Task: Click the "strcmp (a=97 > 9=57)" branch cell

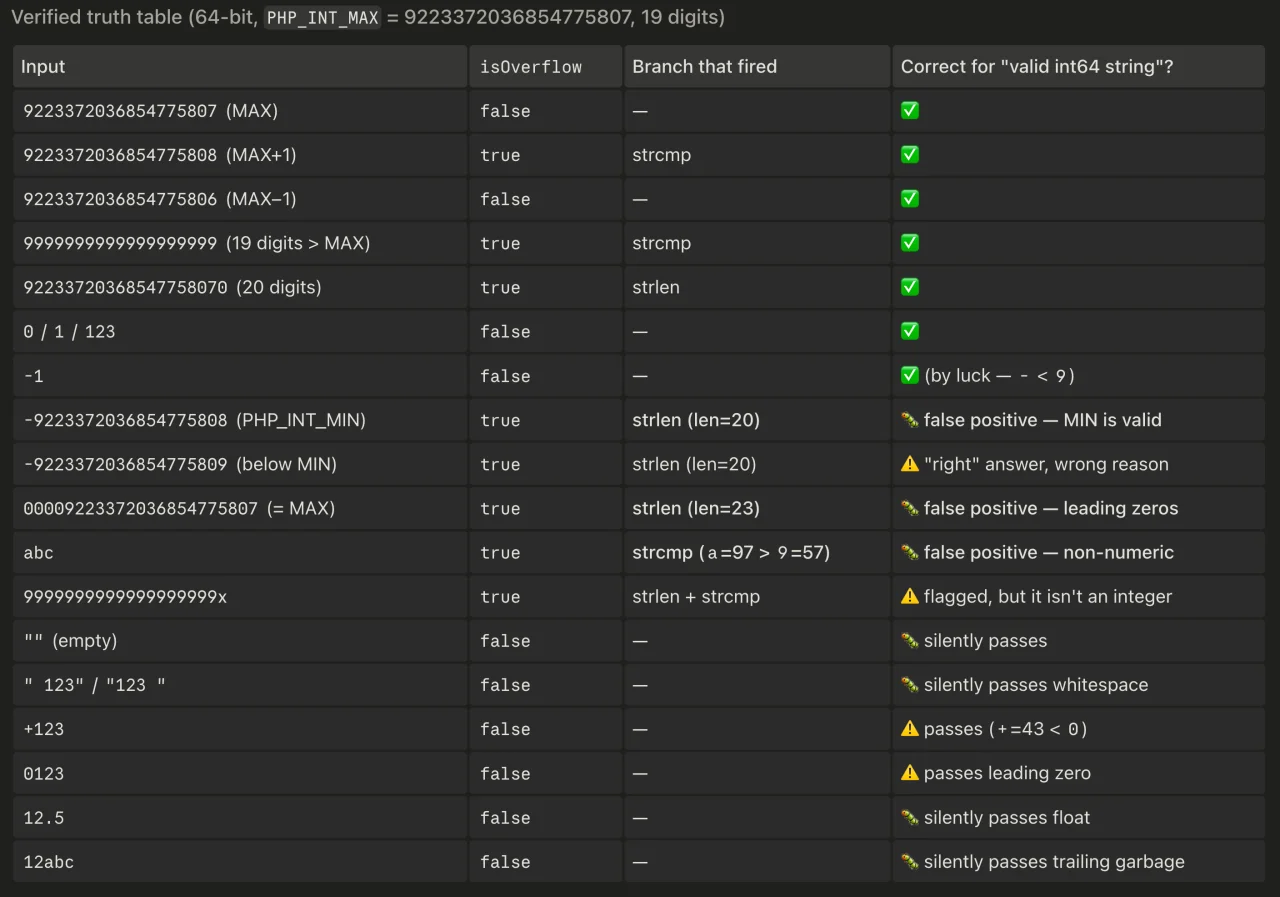Action: click(757, 552)
